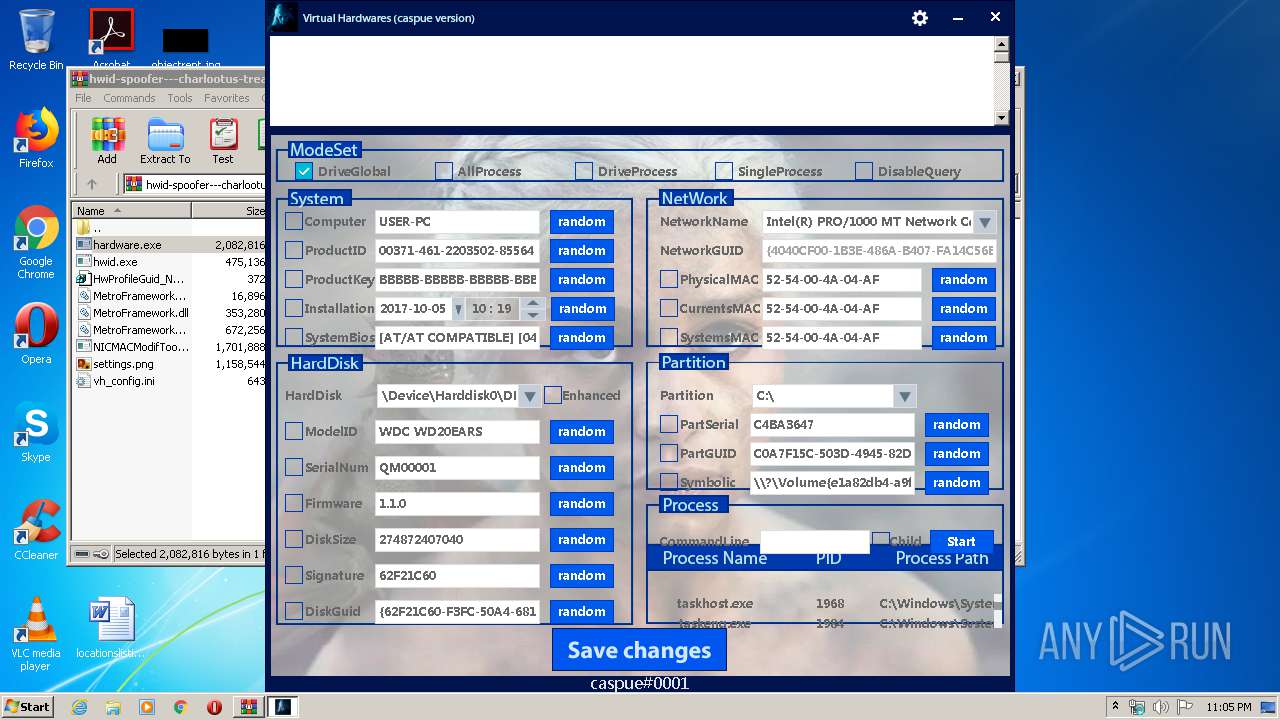
Task: Enable DriveProcess mode checkbox
Action: pyautogui.click(x=584, y=171)
